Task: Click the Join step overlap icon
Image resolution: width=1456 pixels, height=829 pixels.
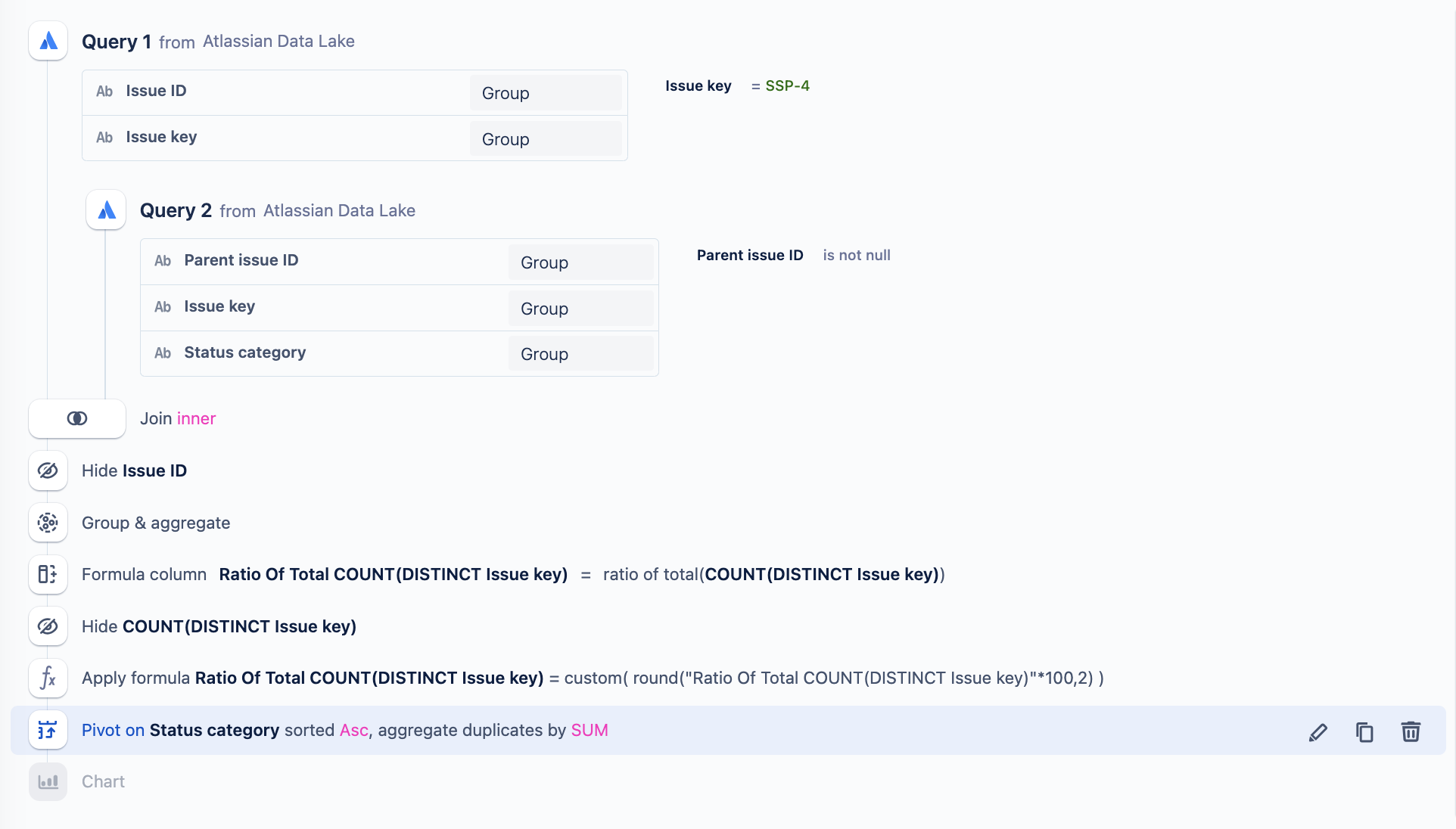Action: tap(77, 418)
